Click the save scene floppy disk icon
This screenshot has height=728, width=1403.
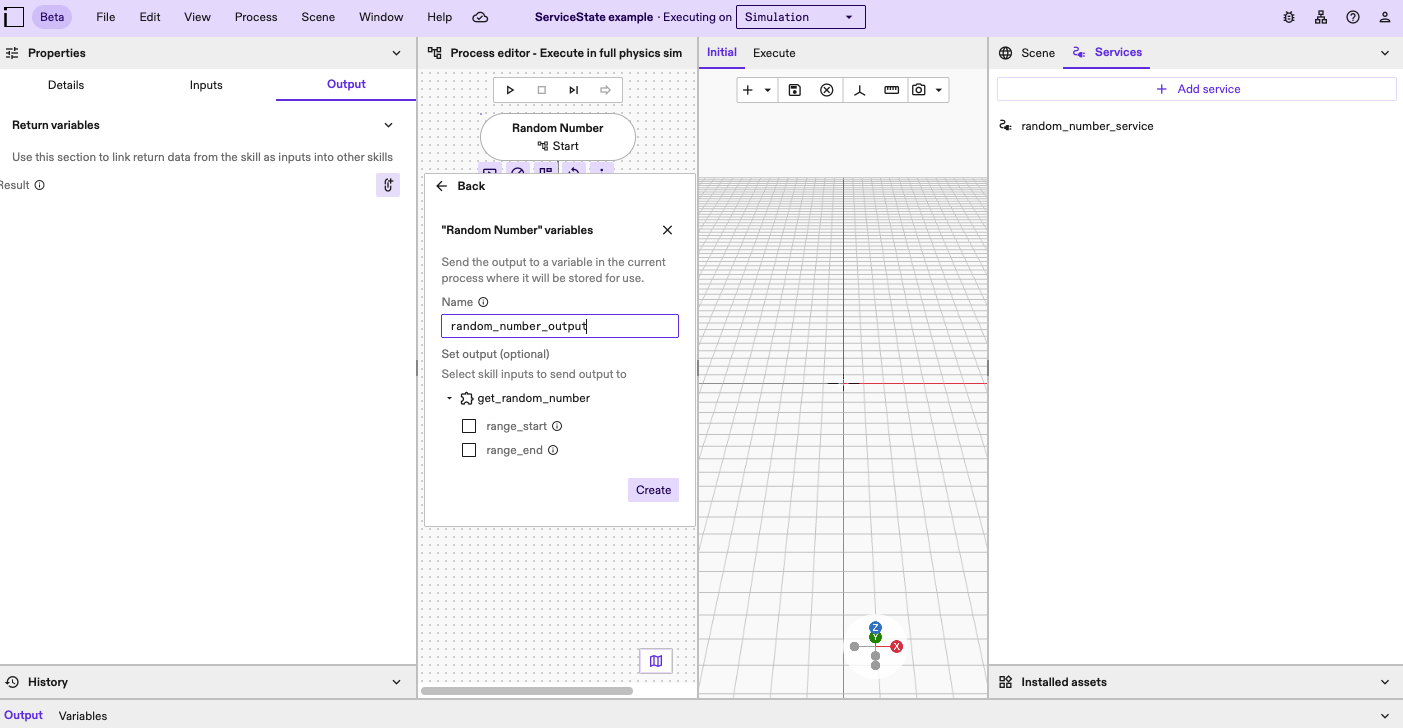tap(795, 90)
